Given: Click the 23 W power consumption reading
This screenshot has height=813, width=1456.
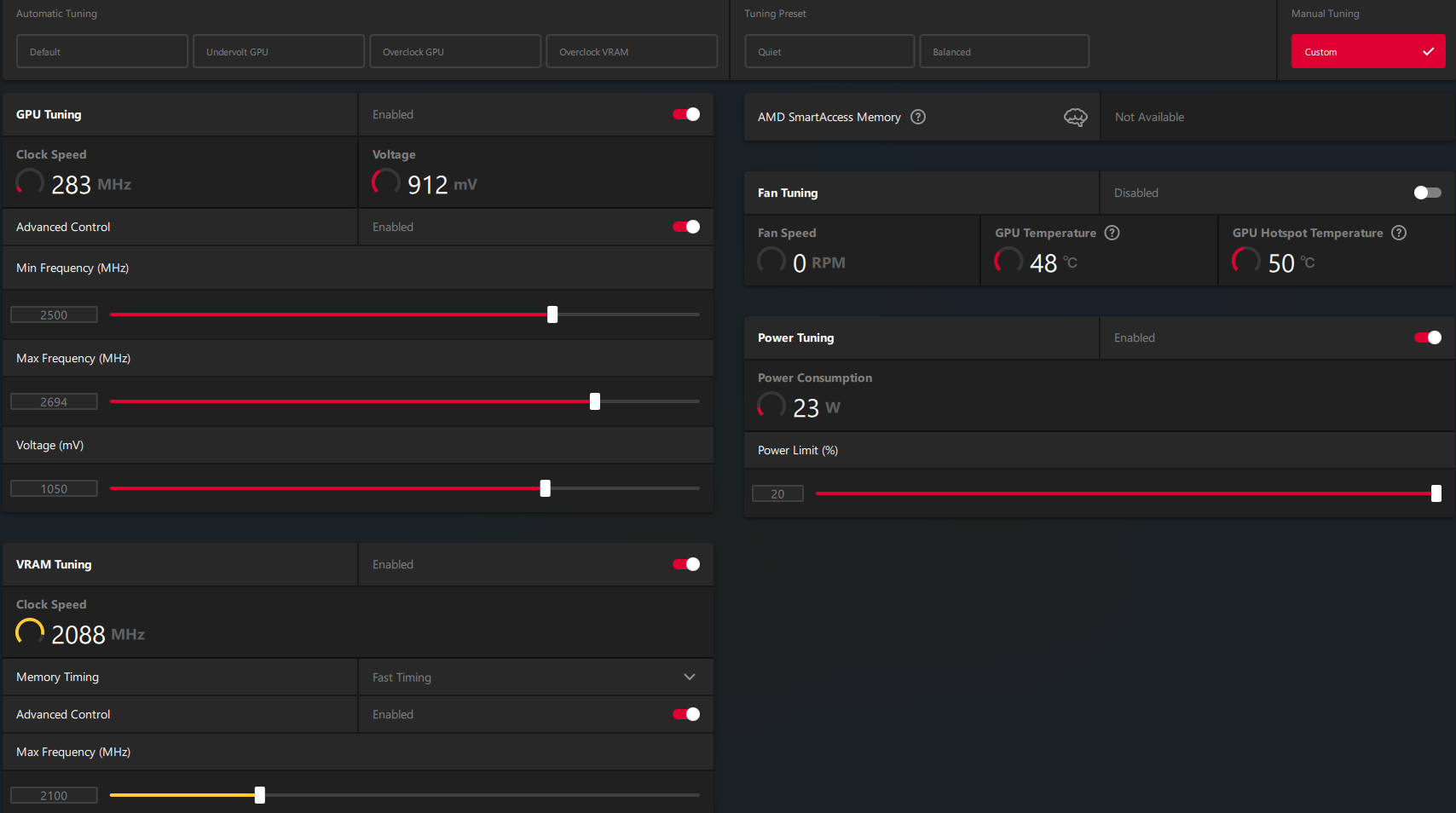Looking at the screenshot, I should click(x=817, y=407).
